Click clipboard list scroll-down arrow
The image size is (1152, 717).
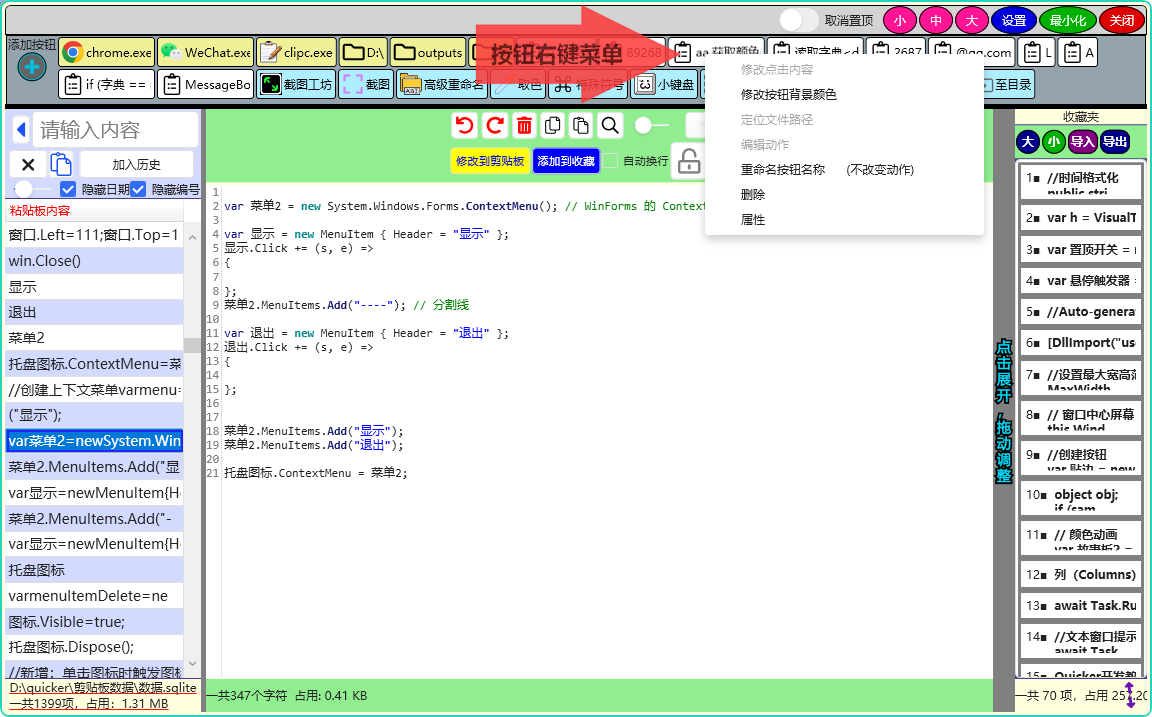[192, 663]
